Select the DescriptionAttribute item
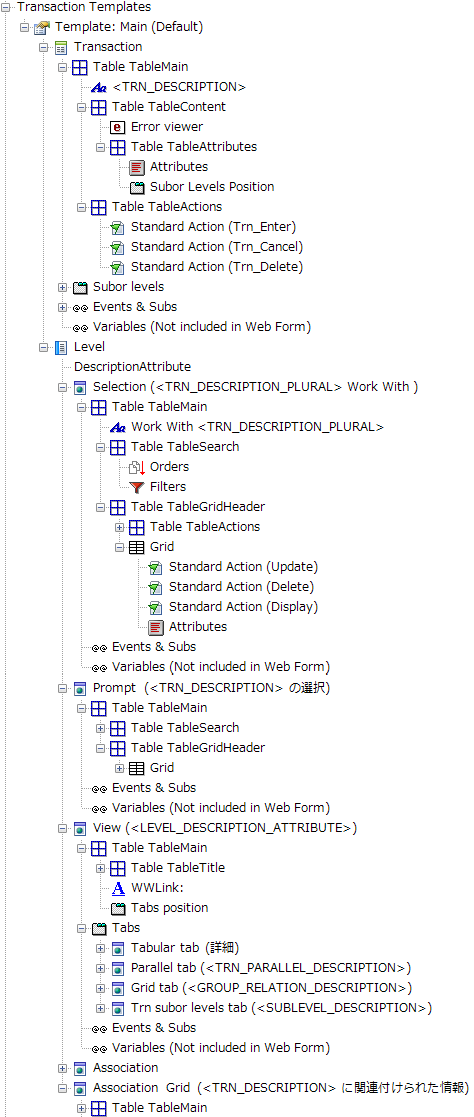474x1117 pixels. pyautogui.click(x=133, y=367)
